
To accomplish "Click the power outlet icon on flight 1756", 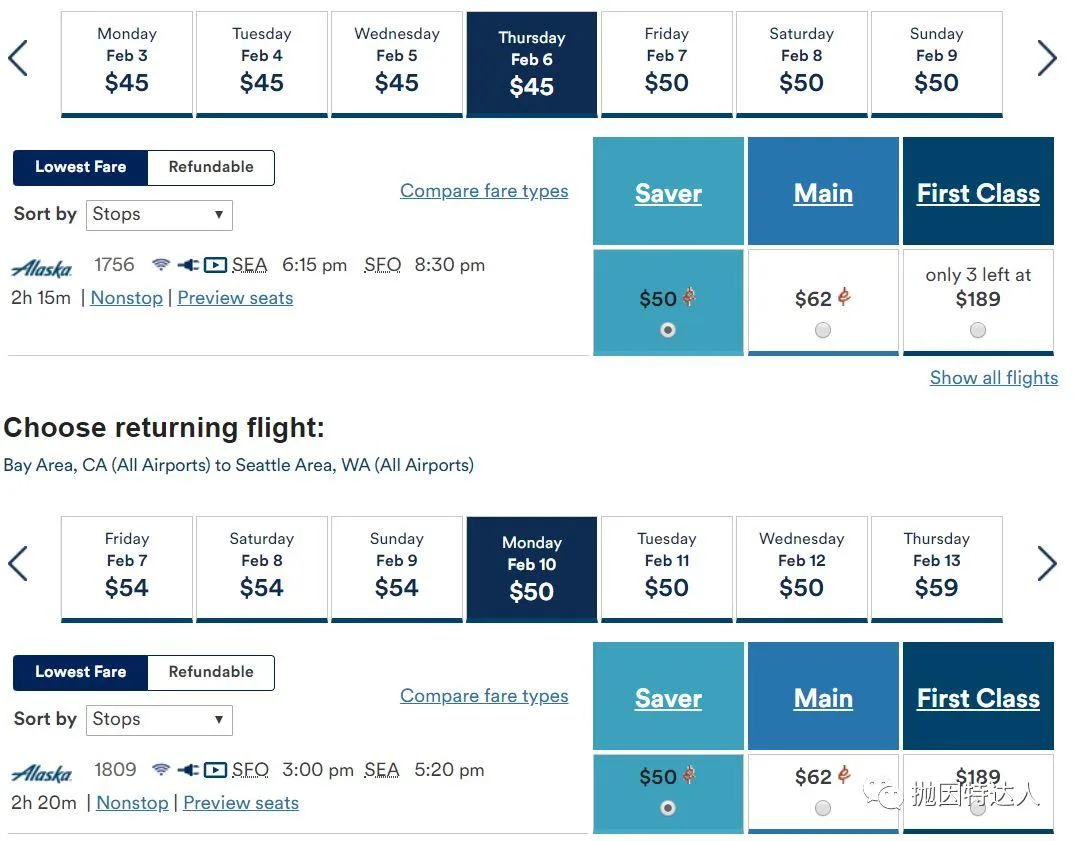I will [188, 265].
